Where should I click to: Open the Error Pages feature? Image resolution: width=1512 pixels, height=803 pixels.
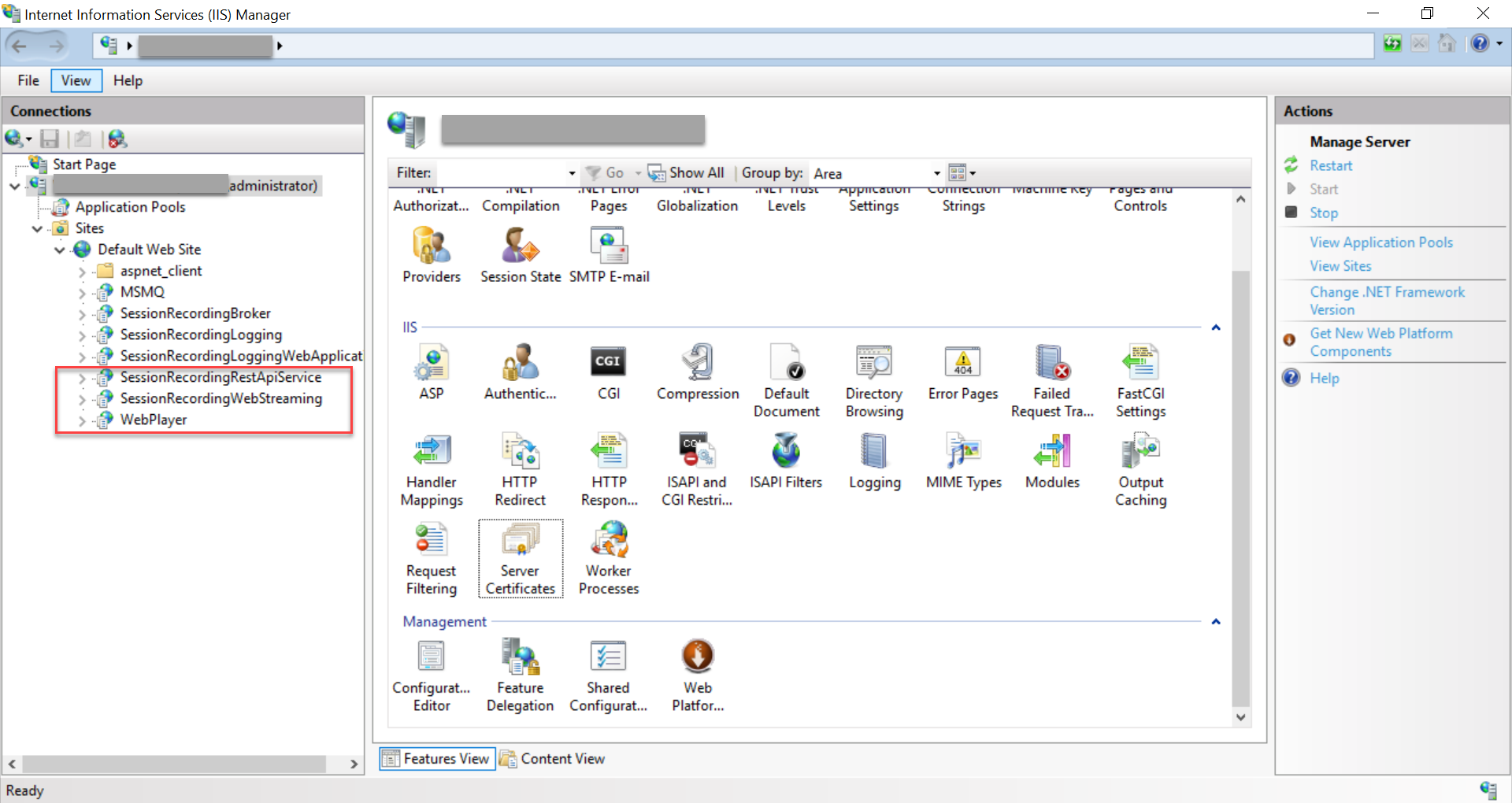click(962, 372)
